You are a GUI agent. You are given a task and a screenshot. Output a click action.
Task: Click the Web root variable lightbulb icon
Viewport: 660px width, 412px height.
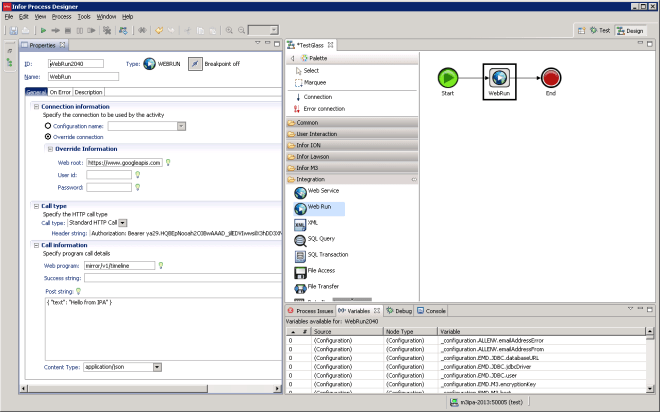[167, 161]
